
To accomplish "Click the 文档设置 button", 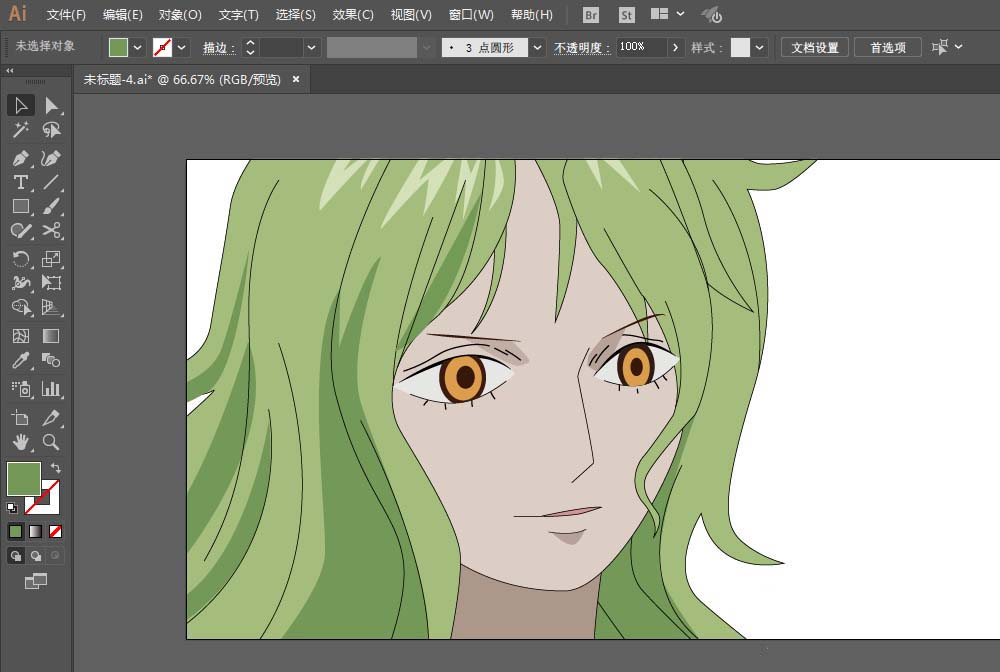I will click(x=815, y=47).
